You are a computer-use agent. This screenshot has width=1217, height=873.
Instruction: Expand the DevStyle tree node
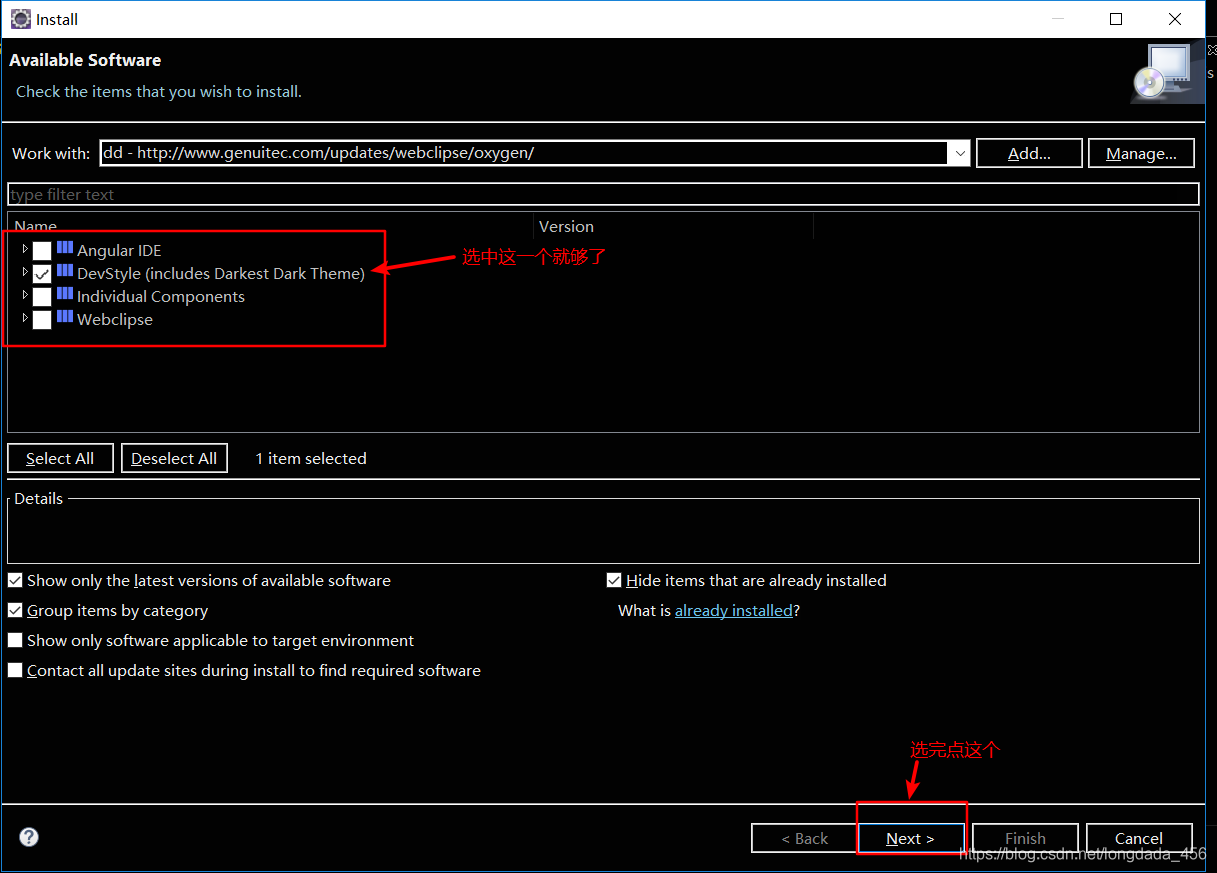click(25, 271)
